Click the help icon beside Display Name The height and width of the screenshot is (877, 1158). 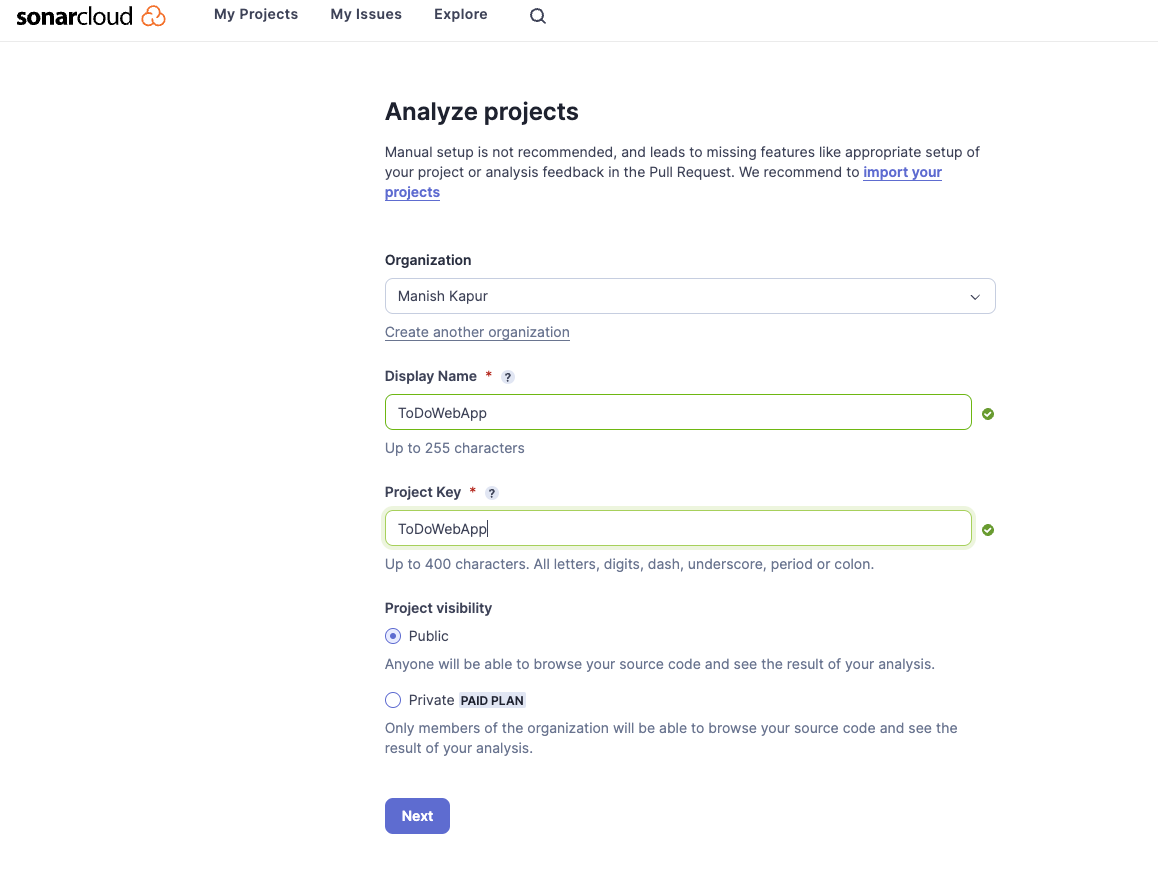pyautogui.click(x=508, y=377)
